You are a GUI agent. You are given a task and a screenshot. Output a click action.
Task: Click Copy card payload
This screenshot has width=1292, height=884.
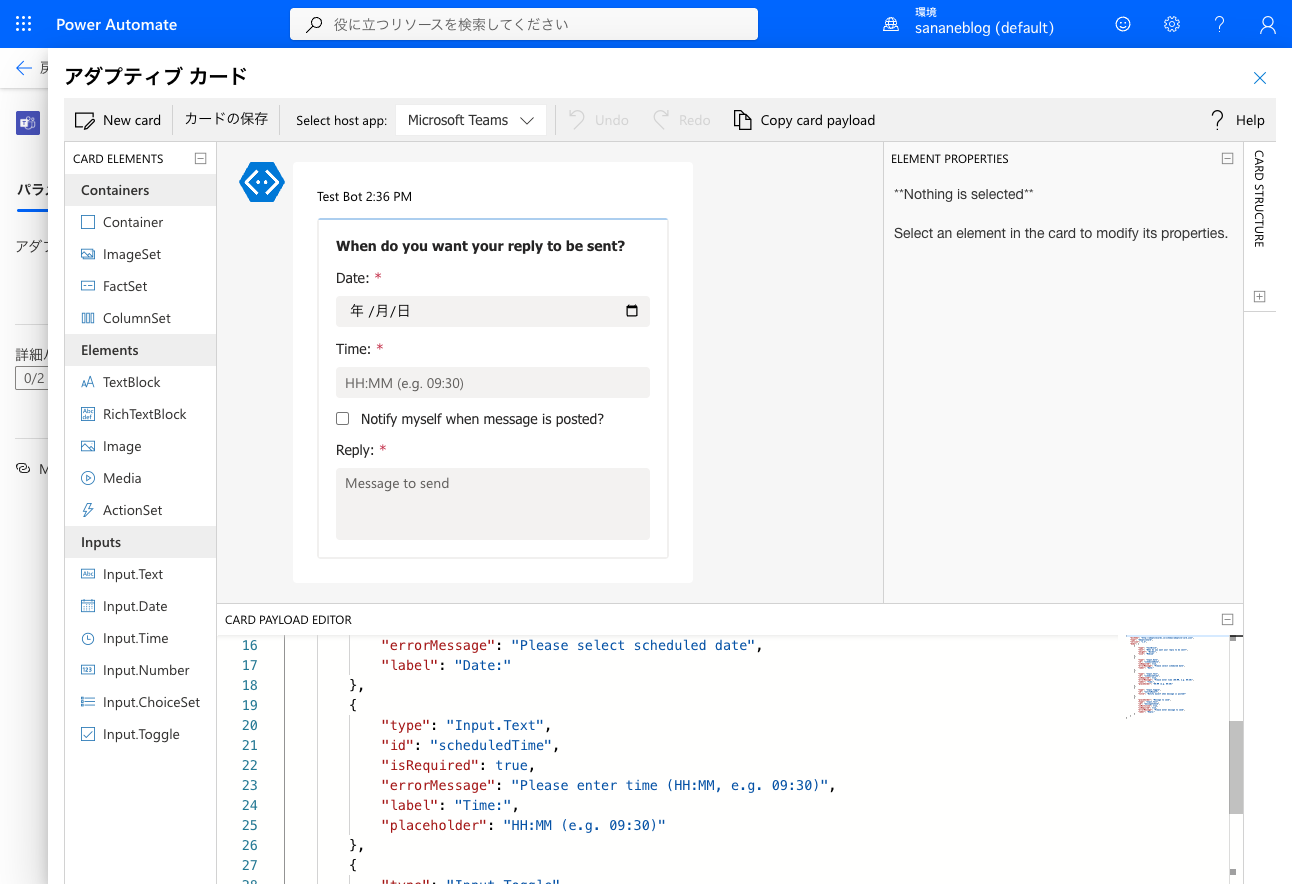(x=804, y=120)
